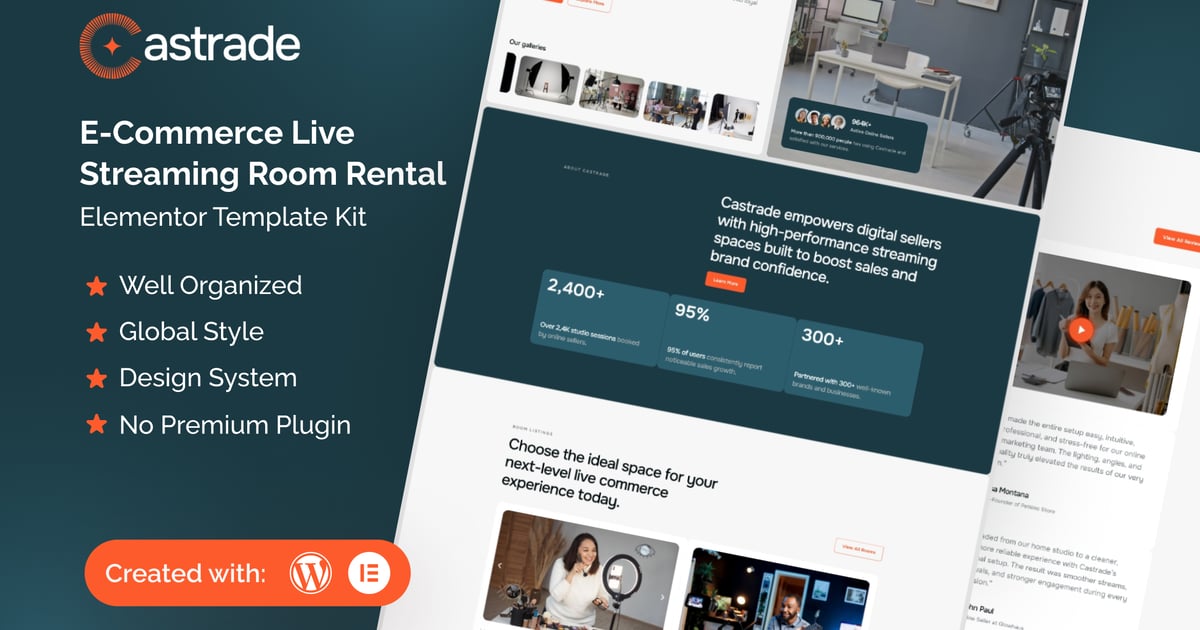
Task: Click the Elementor Template Kit subtitle
Action: (224, 216)
